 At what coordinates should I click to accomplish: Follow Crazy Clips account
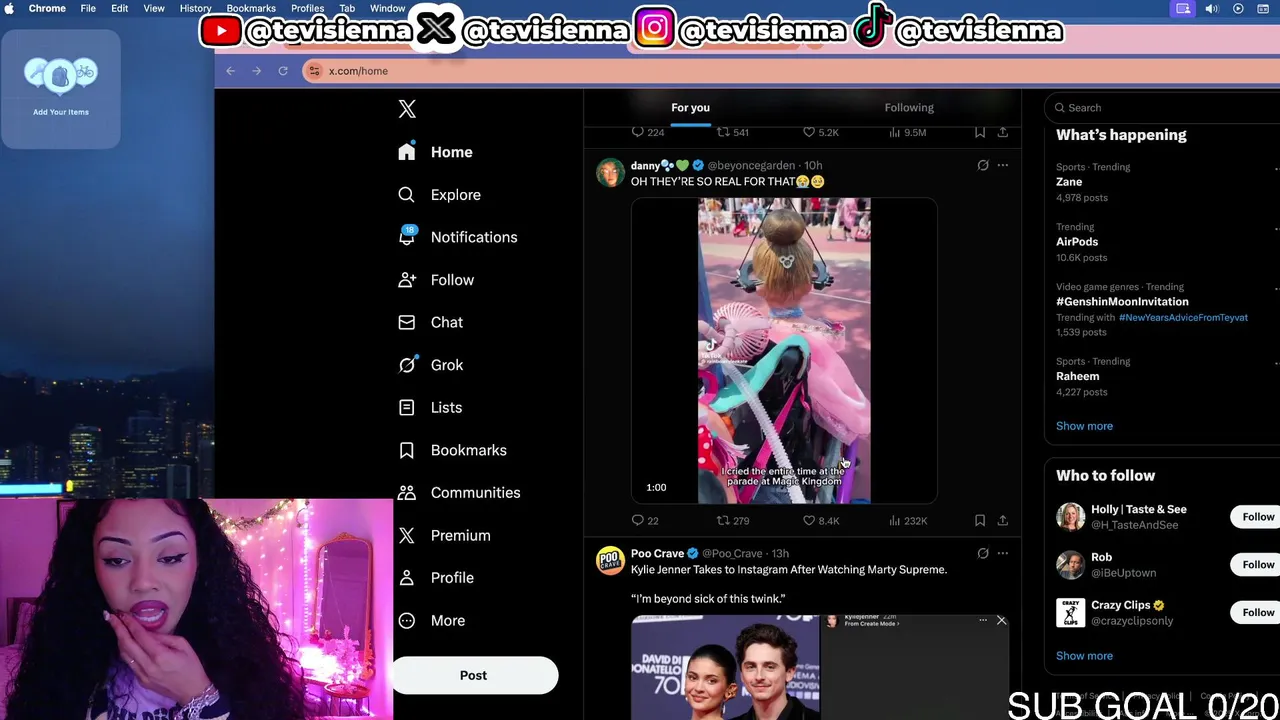coord(1257,612)
